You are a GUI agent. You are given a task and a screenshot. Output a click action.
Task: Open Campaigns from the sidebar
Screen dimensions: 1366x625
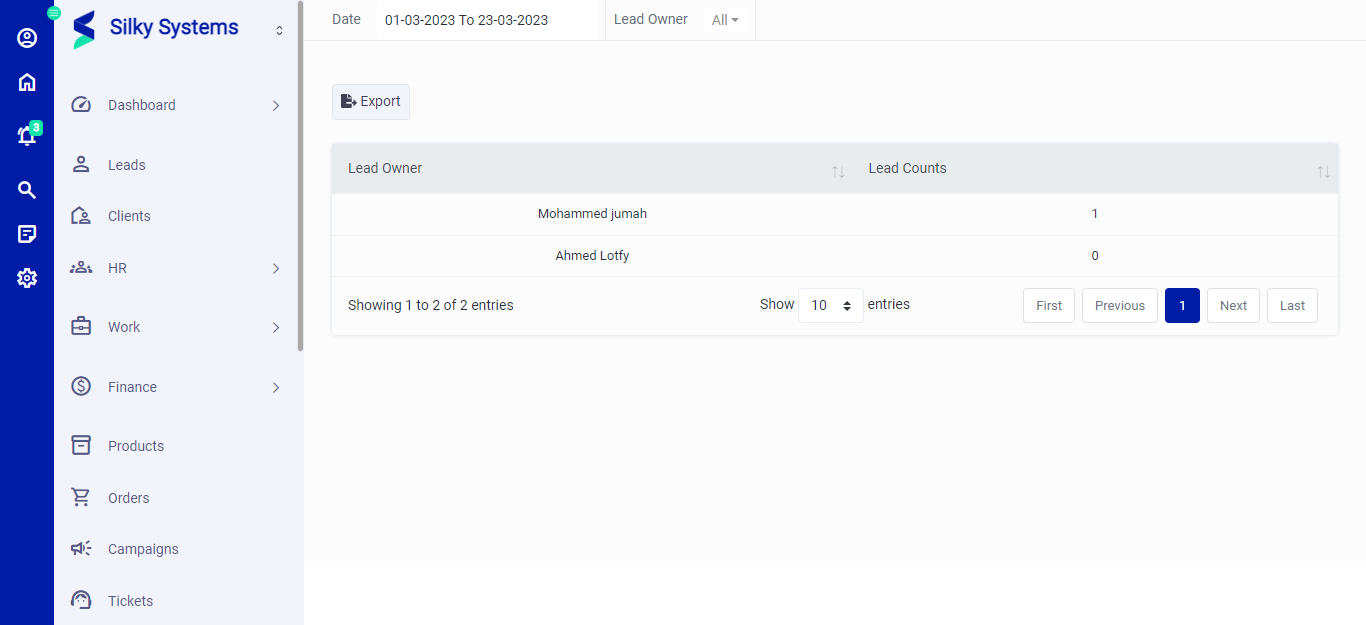click(143, 549)
